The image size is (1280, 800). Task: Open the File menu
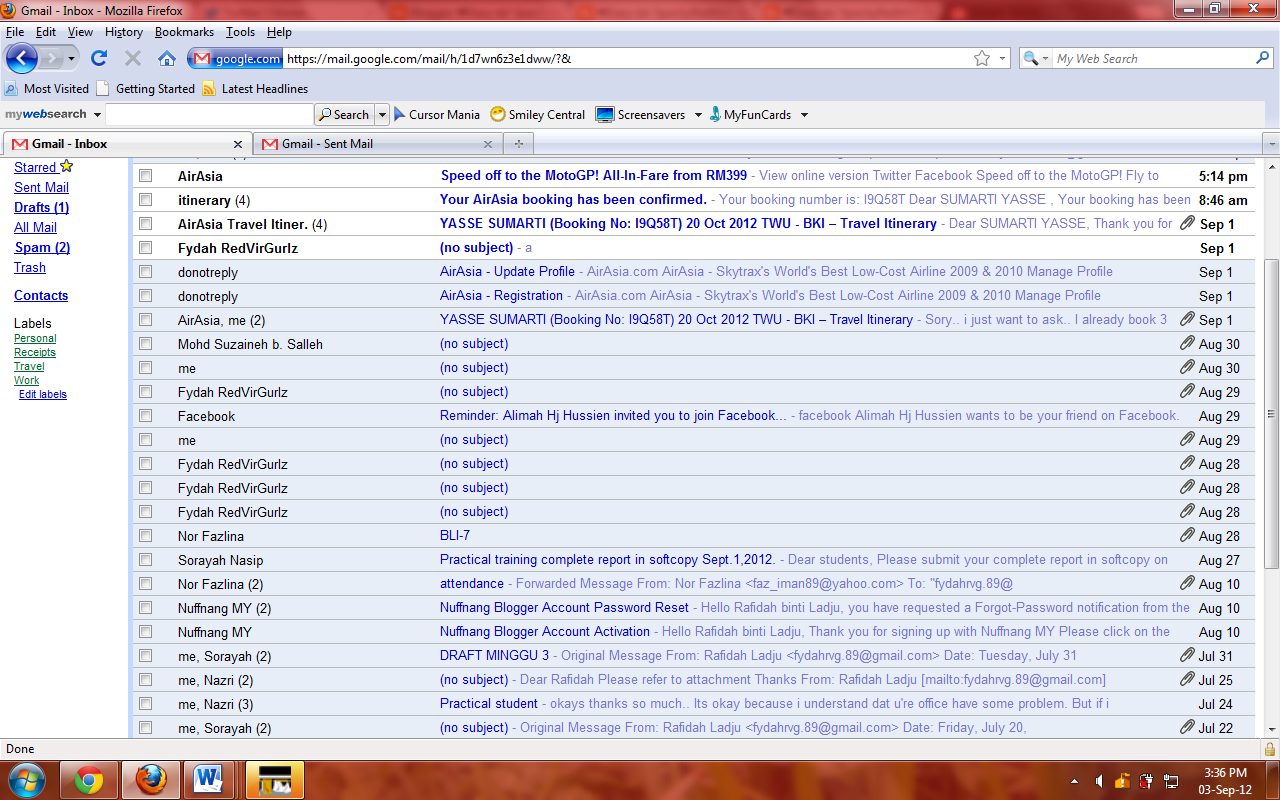15,32
